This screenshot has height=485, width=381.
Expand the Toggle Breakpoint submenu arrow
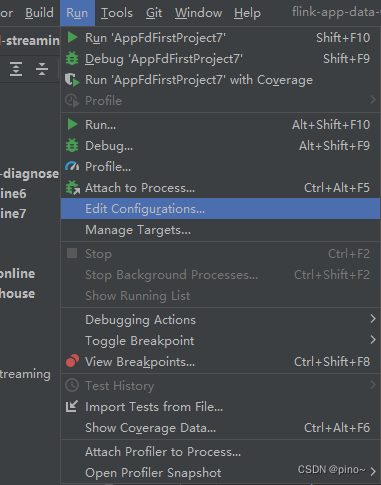coord(373,340)
